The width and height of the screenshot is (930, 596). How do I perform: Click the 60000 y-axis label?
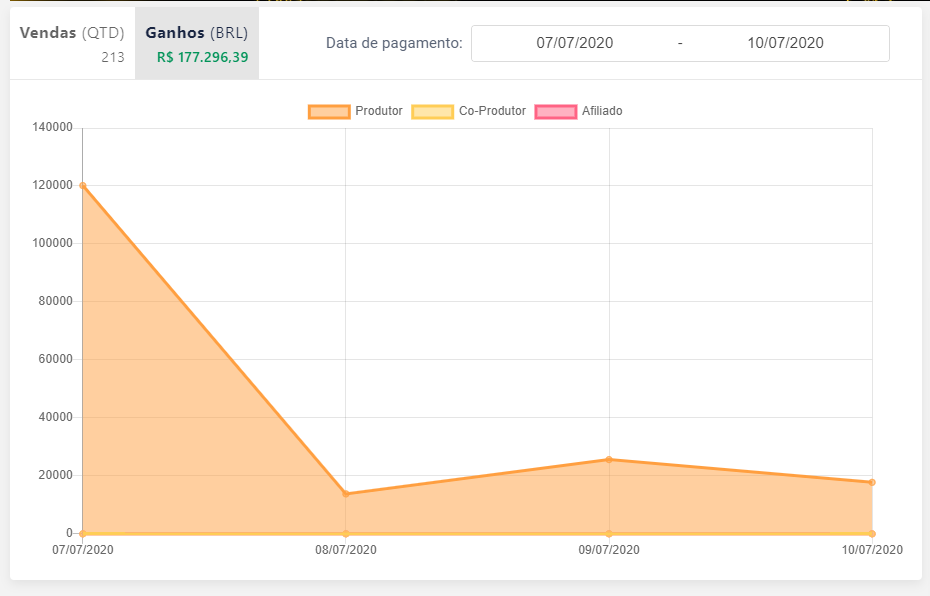pyautogui.click(x=55, y=359)
